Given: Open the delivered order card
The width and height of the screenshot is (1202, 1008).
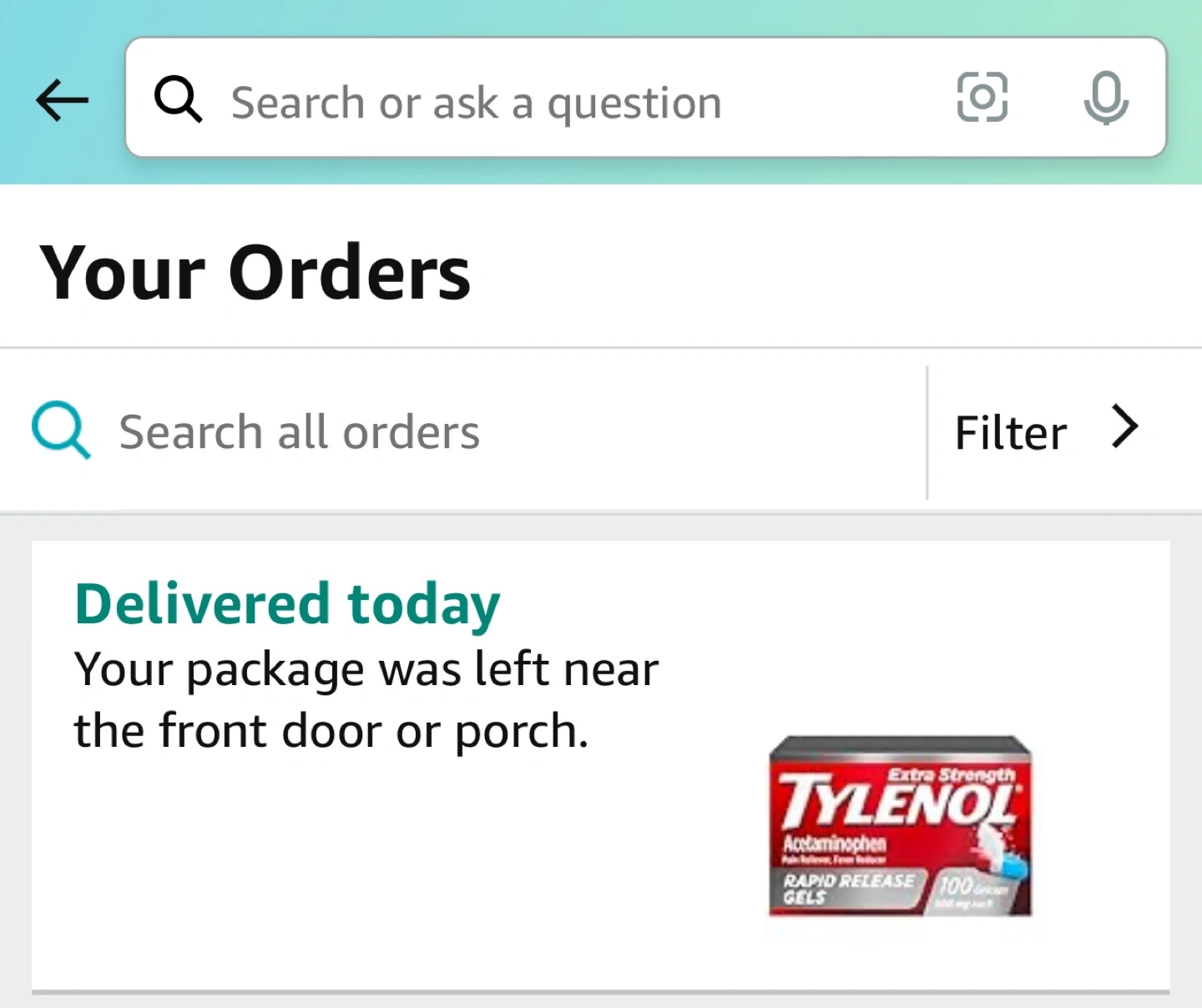Looking at the screenshot, I should click(601, 766).
